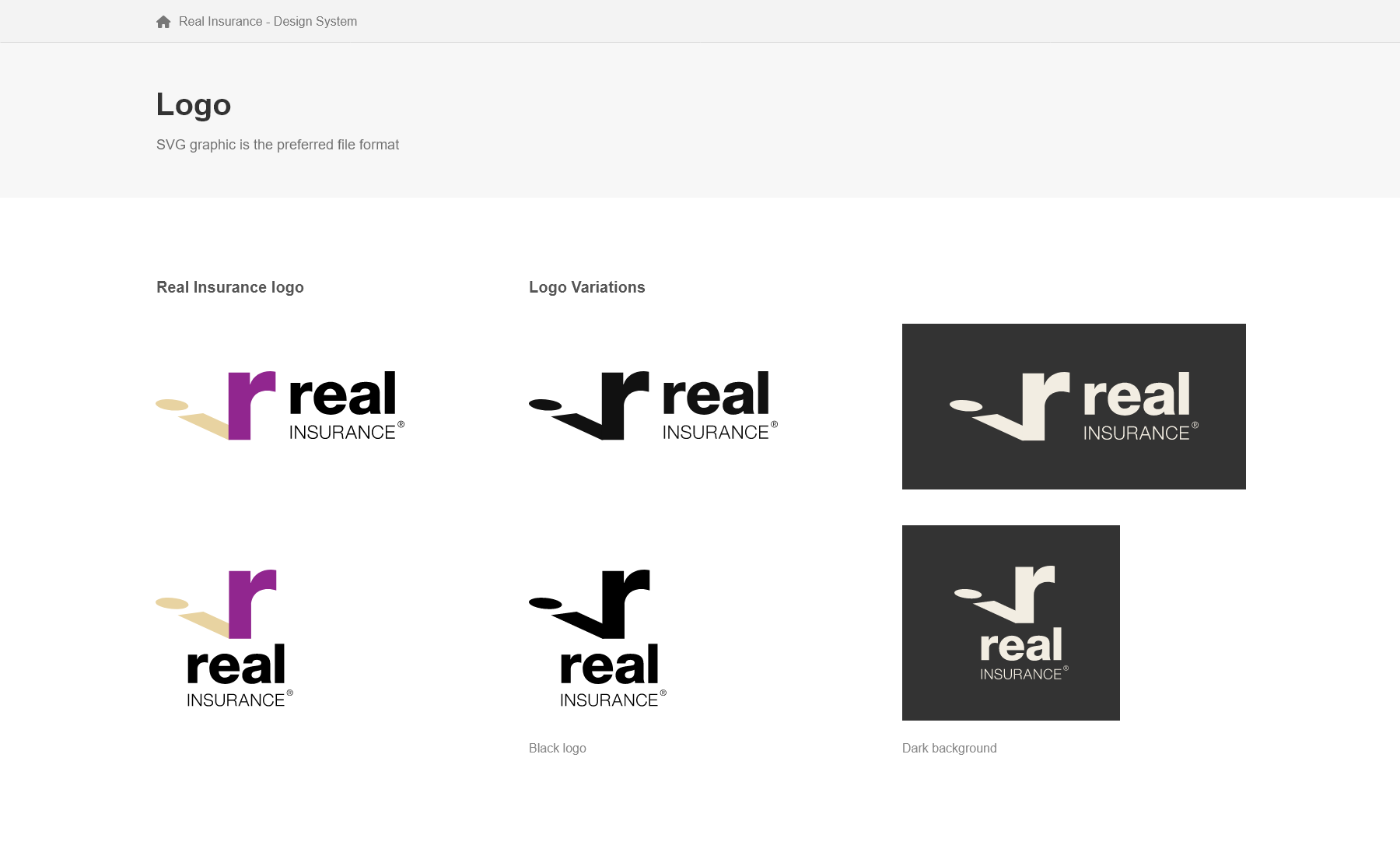
Task: Select the colour stacked Real Insurance logo
Action: 225,638
